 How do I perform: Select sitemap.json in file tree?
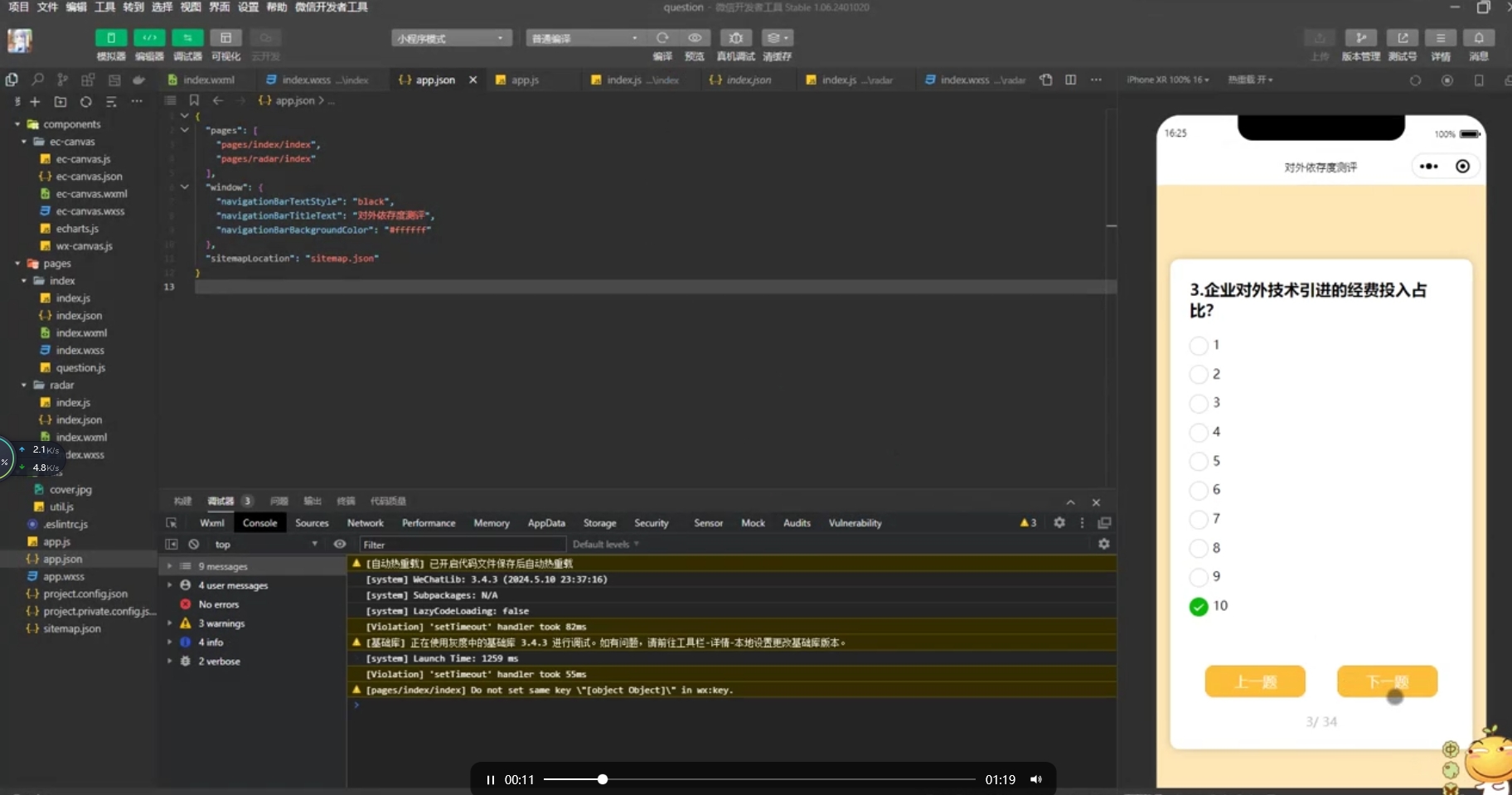coord(71,629)
